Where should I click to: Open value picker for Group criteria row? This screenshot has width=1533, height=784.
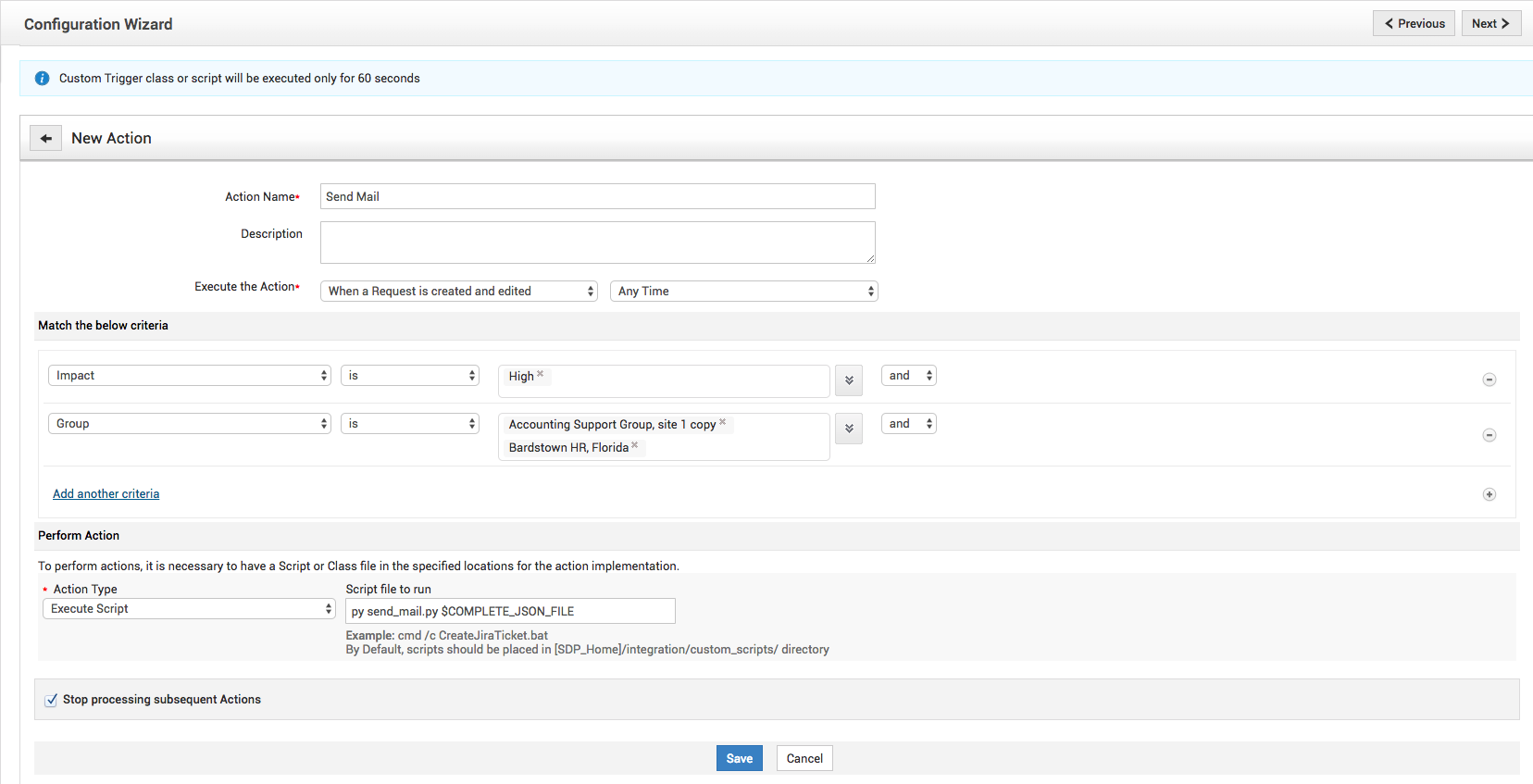[x=849, y=429]
